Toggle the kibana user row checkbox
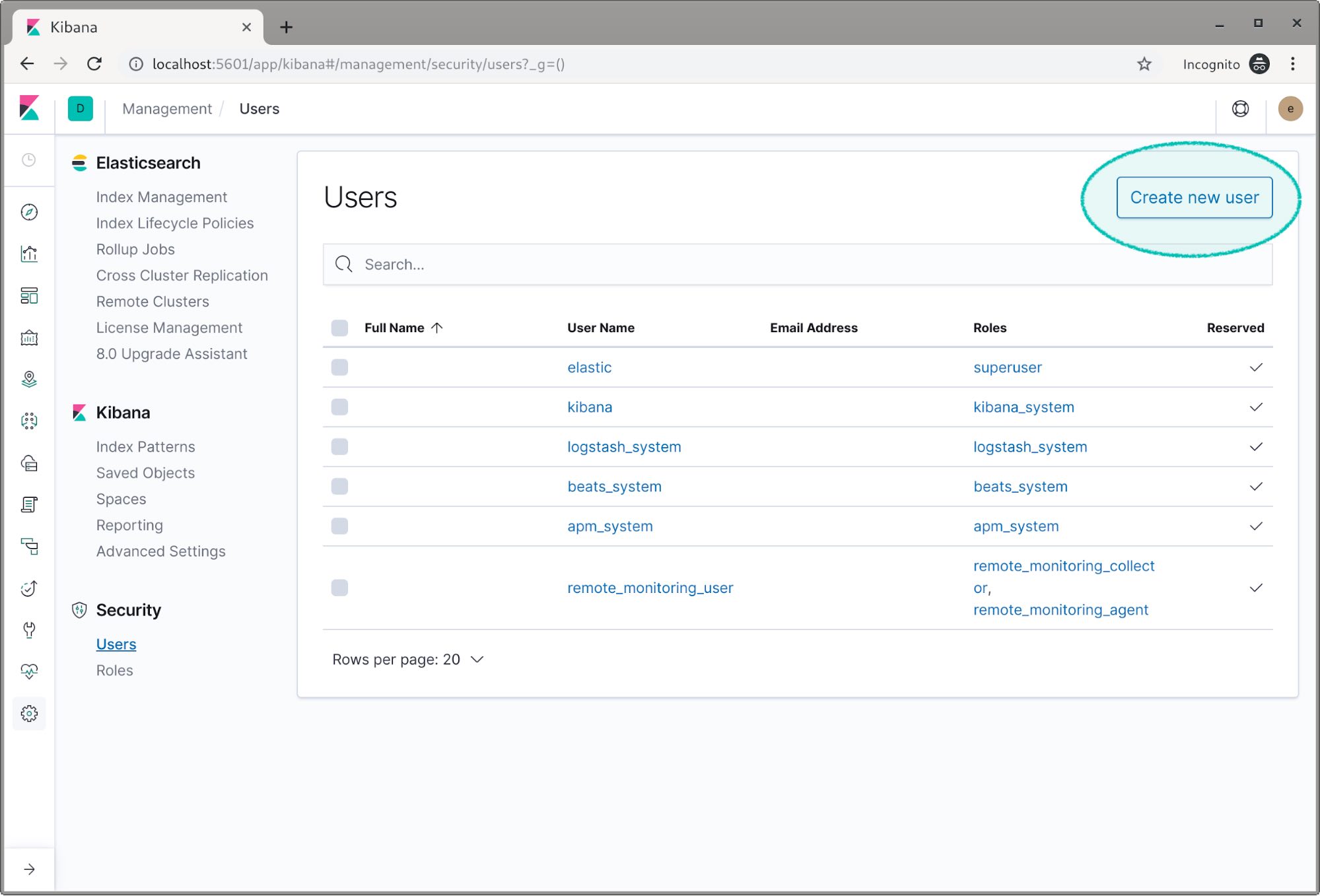Screen dimensions: 1320x896 [339, 407]
